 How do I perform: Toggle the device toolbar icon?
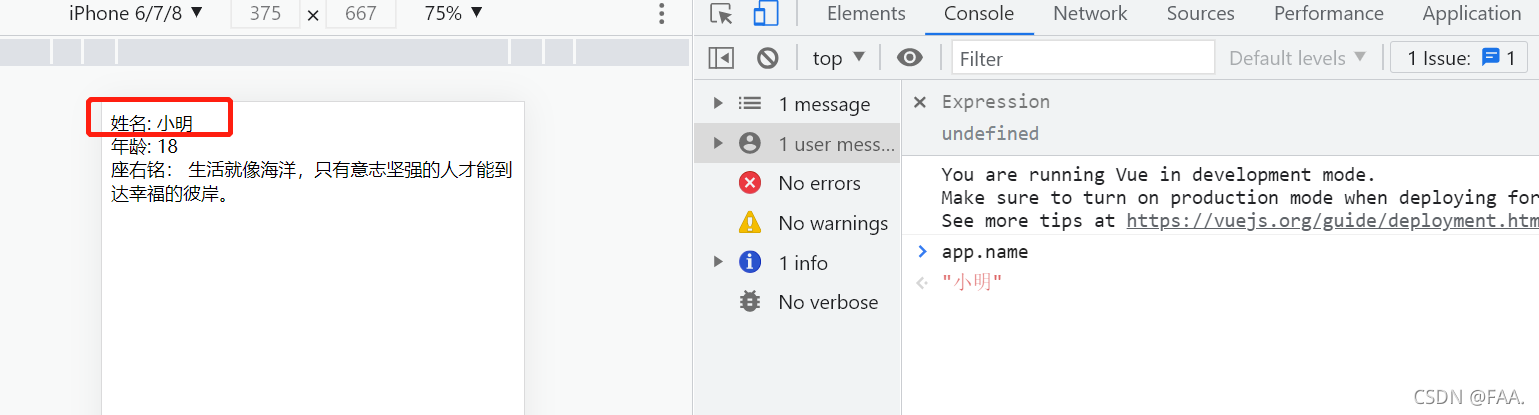coord(766,14)
